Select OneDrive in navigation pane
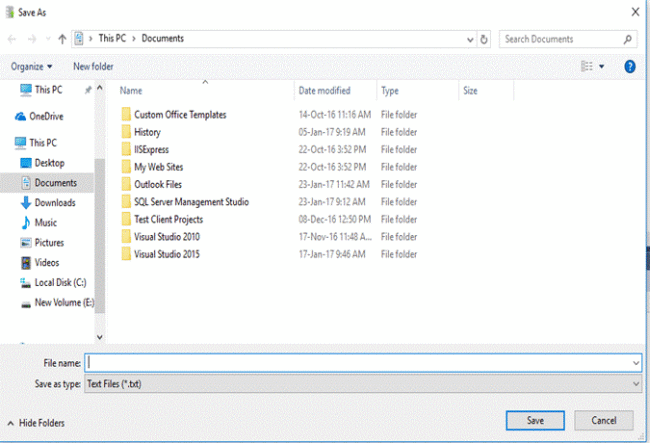Viewport: 650px width, 443px height. click(39, 116)
